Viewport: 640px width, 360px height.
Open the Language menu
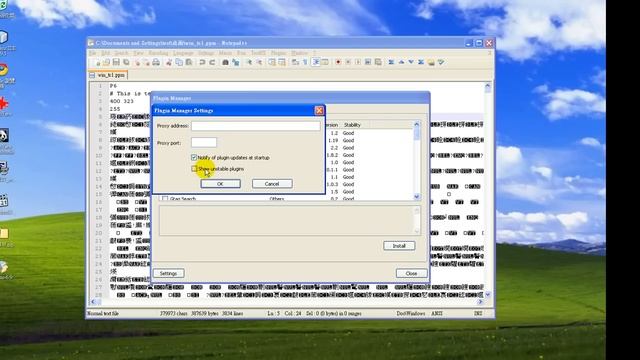pyautogui.click(x=183, y=53)
